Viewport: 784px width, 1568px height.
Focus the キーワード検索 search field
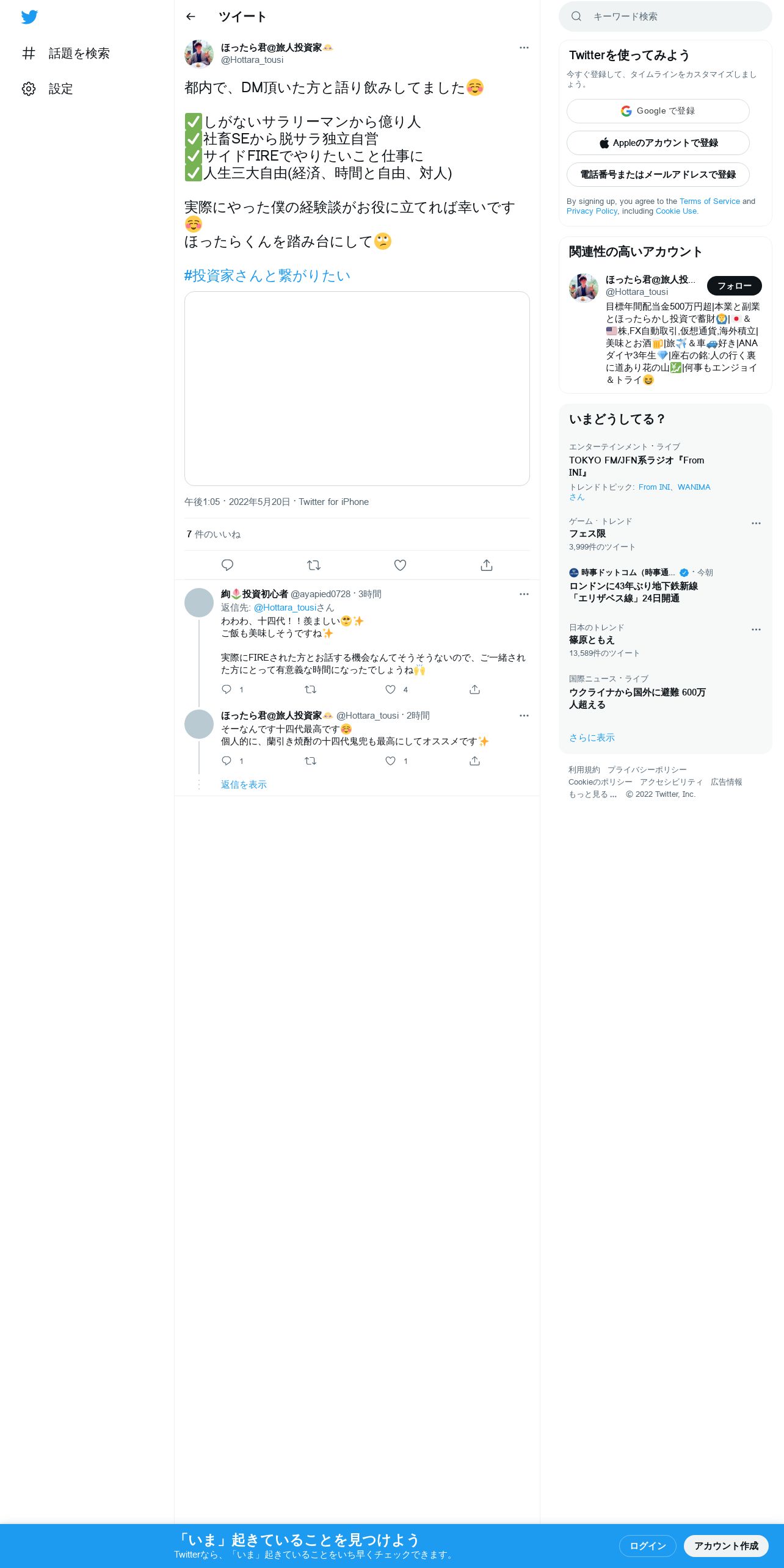click(x=666, y=16)
